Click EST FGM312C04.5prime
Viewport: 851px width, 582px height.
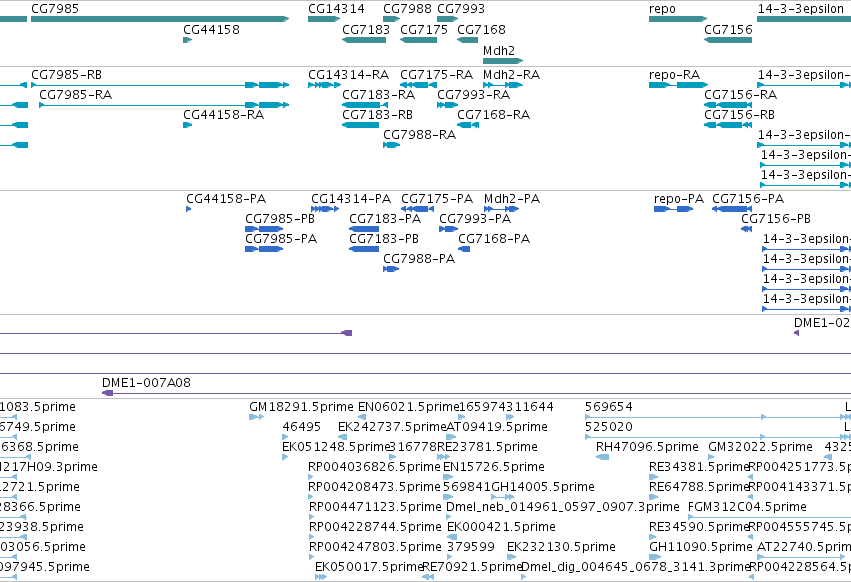770,517
